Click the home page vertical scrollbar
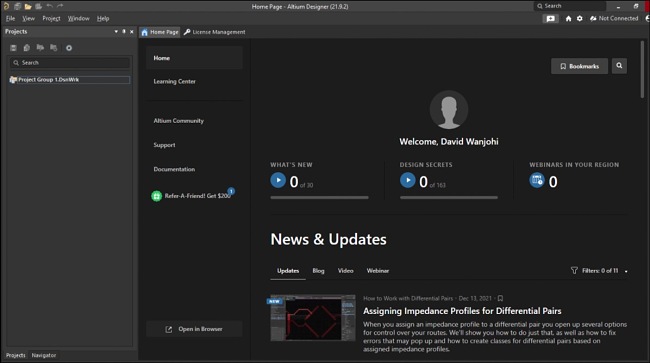 (643, 69)
